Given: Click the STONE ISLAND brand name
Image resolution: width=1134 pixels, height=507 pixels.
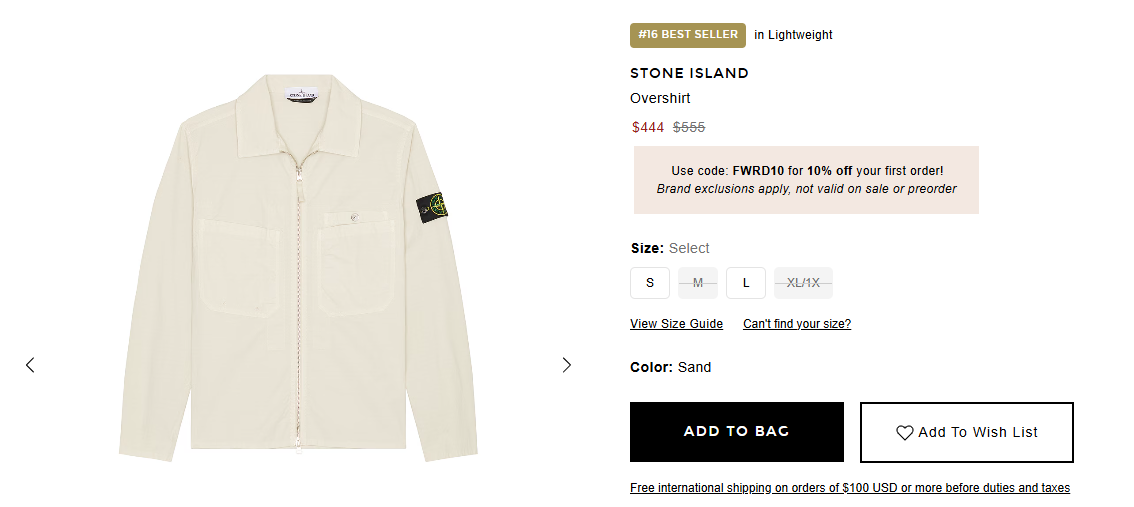Looking at the screenshot, I should tap(689, 73).
